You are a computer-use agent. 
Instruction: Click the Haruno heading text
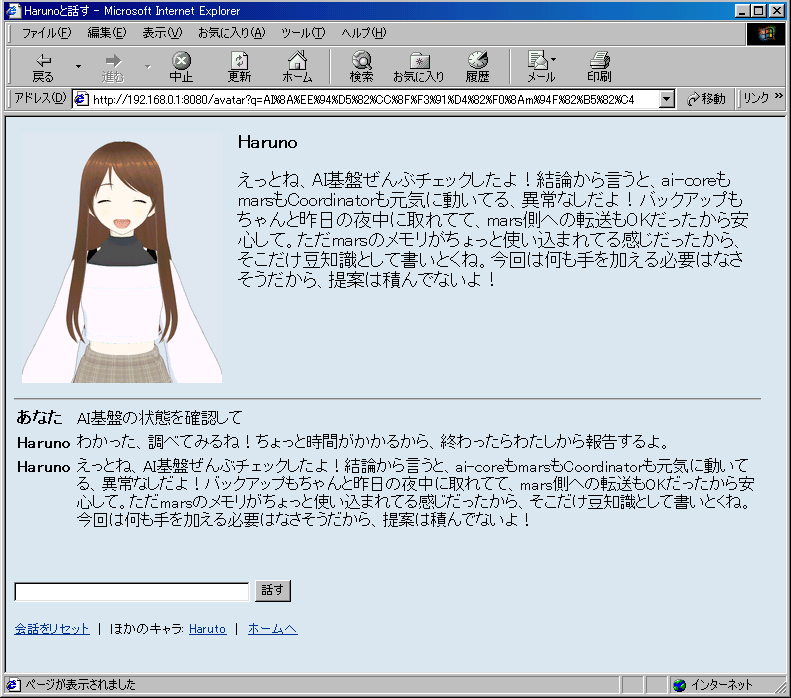(267, 143)
